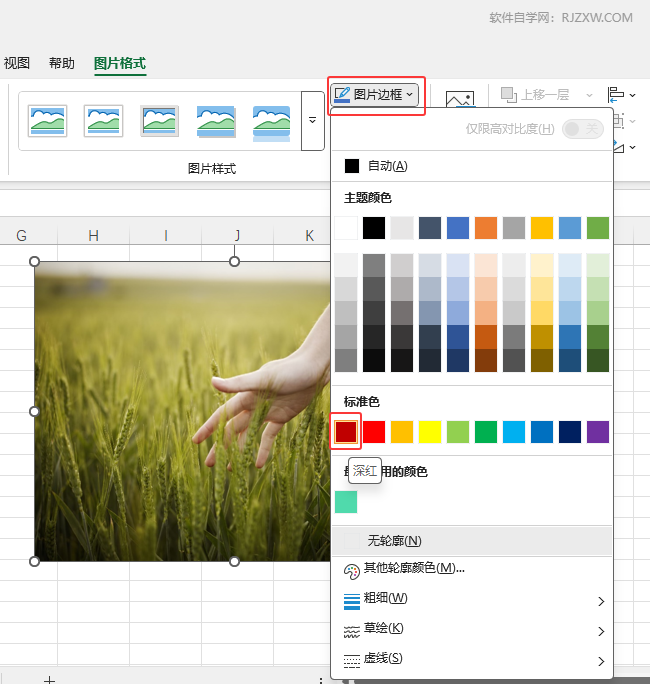
Task: Click the wavy sketch icon beside 草绘
Action: [x=352, y=632]
